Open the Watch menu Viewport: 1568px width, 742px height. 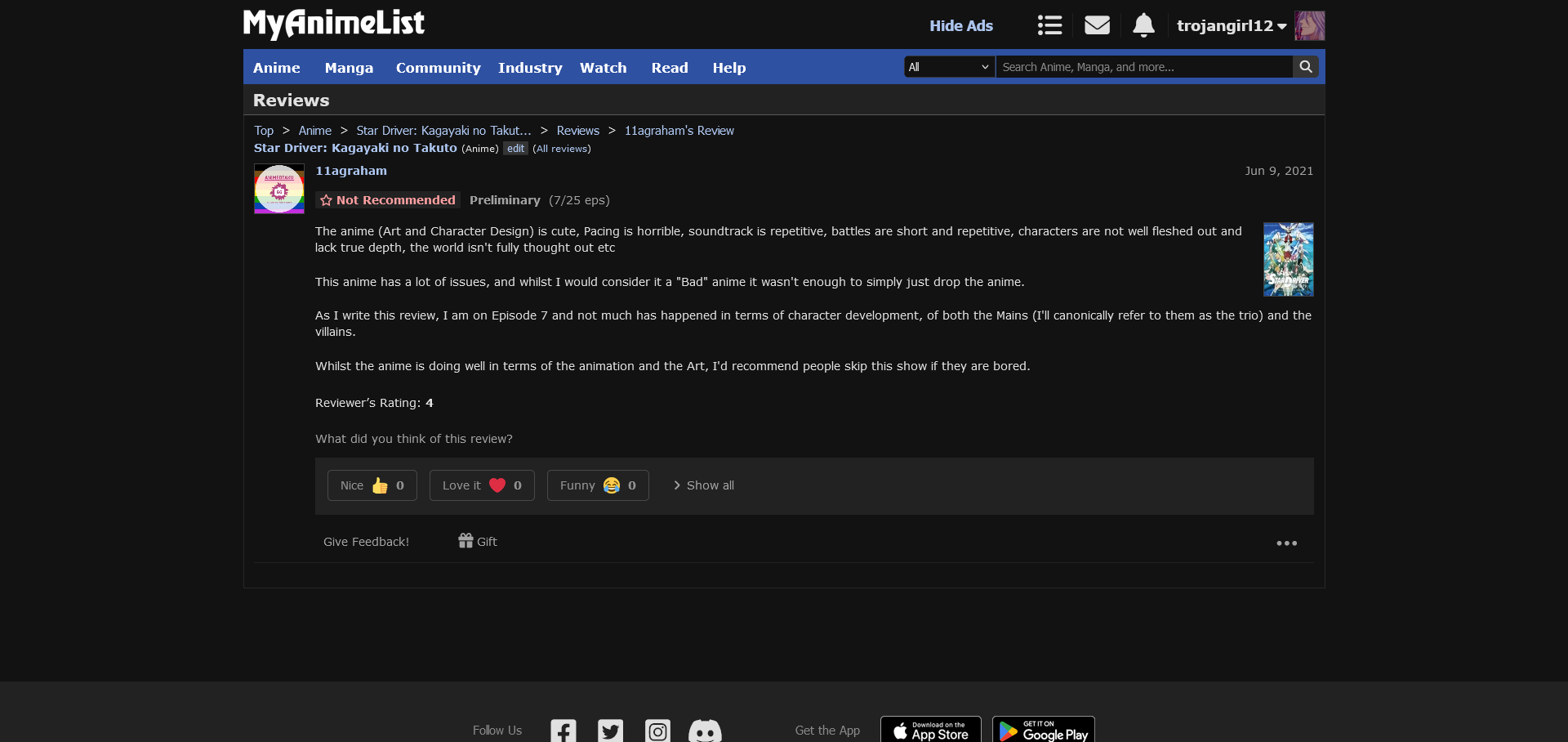pyautogui.click(x=604, y=68)
